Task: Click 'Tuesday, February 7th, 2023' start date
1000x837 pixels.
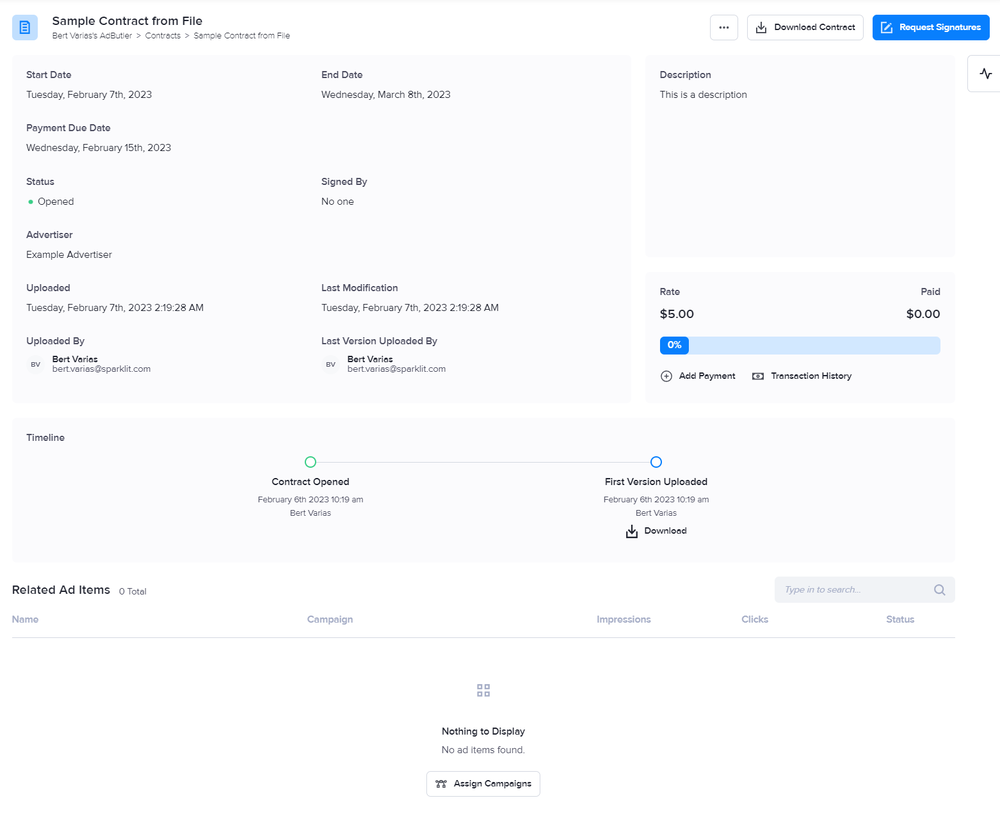Action: 89,94
